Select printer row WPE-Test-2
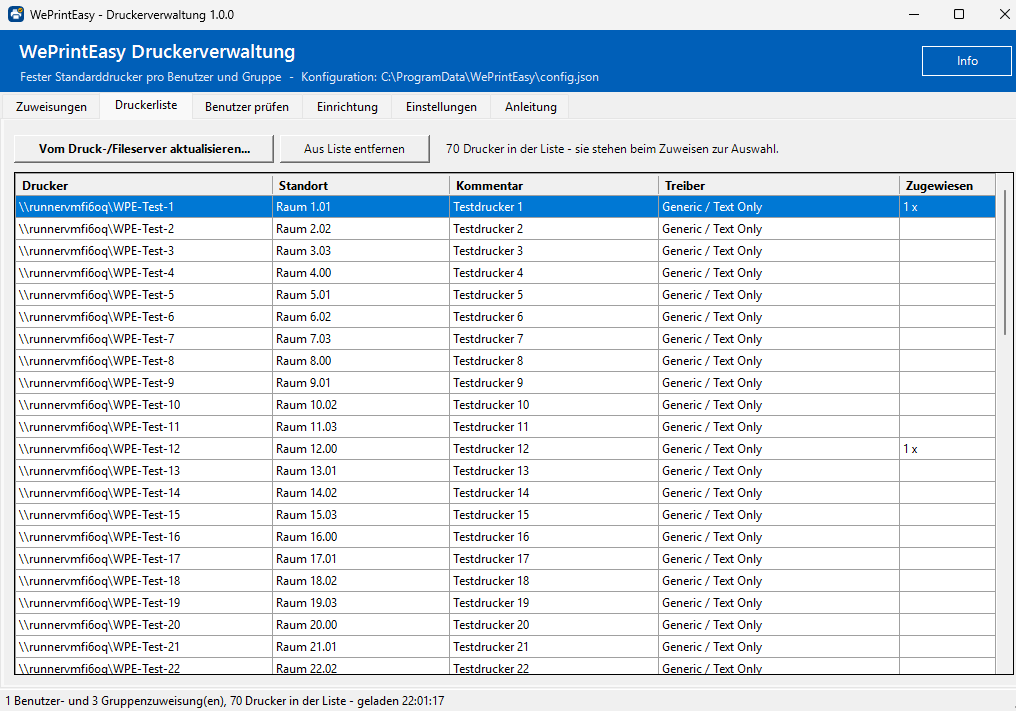Image resolution: width=1016 pixels, height=711 pixels. tap(505, 229)
